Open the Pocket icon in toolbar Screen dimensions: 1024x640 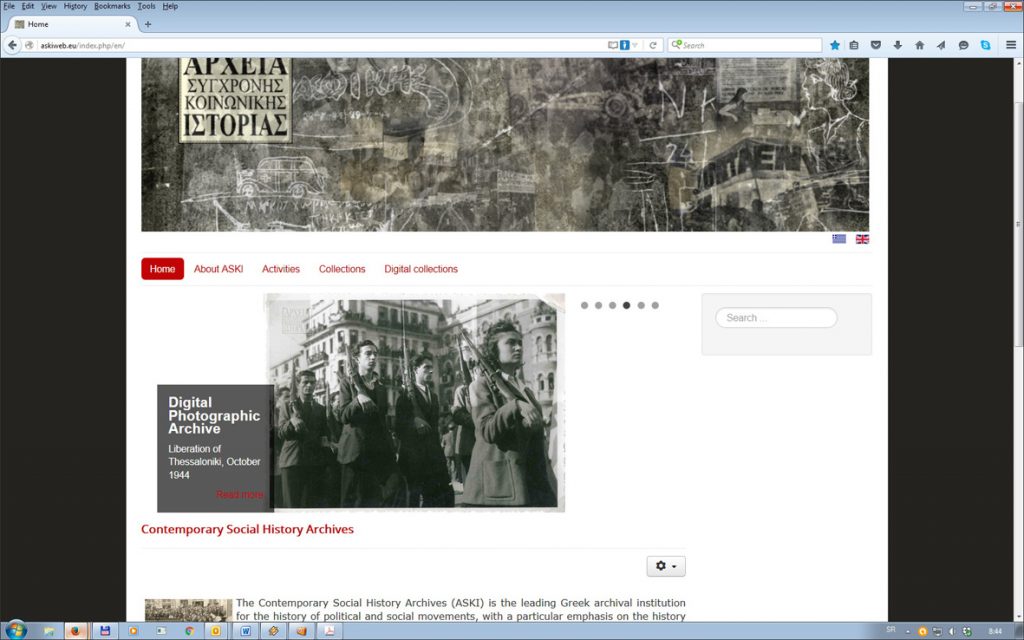(876, 45)
